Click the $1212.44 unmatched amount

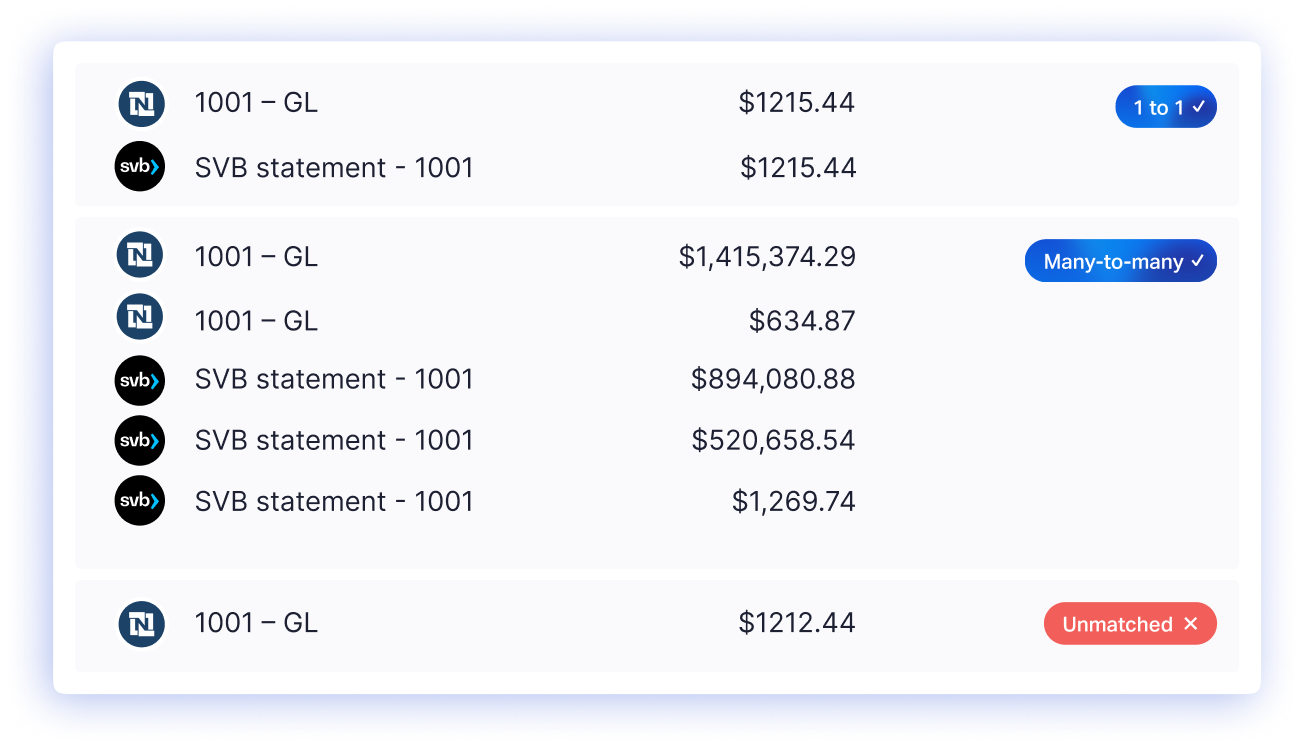click(x=797, y=623)
